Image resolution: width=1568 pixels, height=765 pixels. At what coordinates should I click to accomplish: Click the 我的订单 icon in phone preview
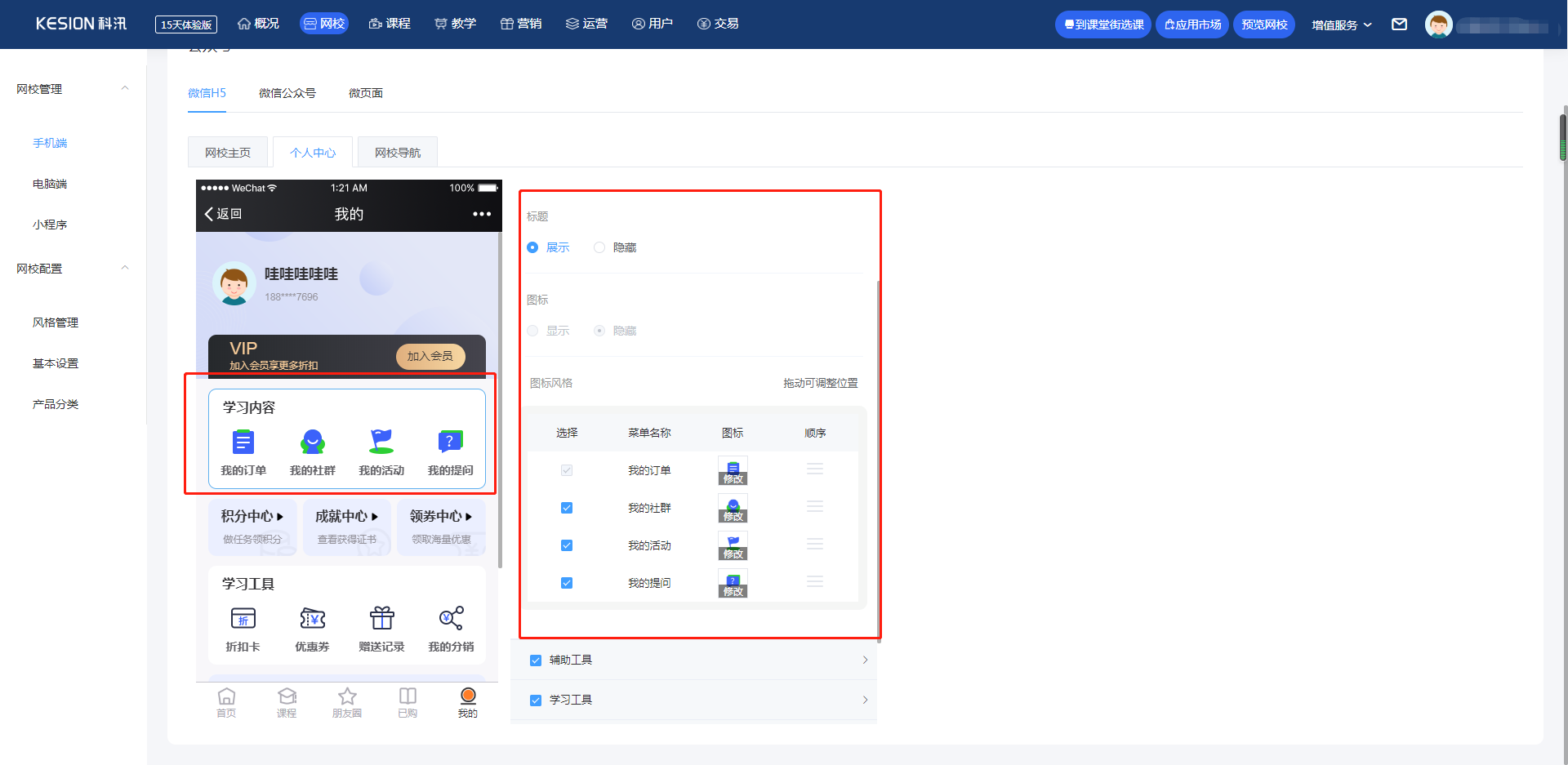243,442
